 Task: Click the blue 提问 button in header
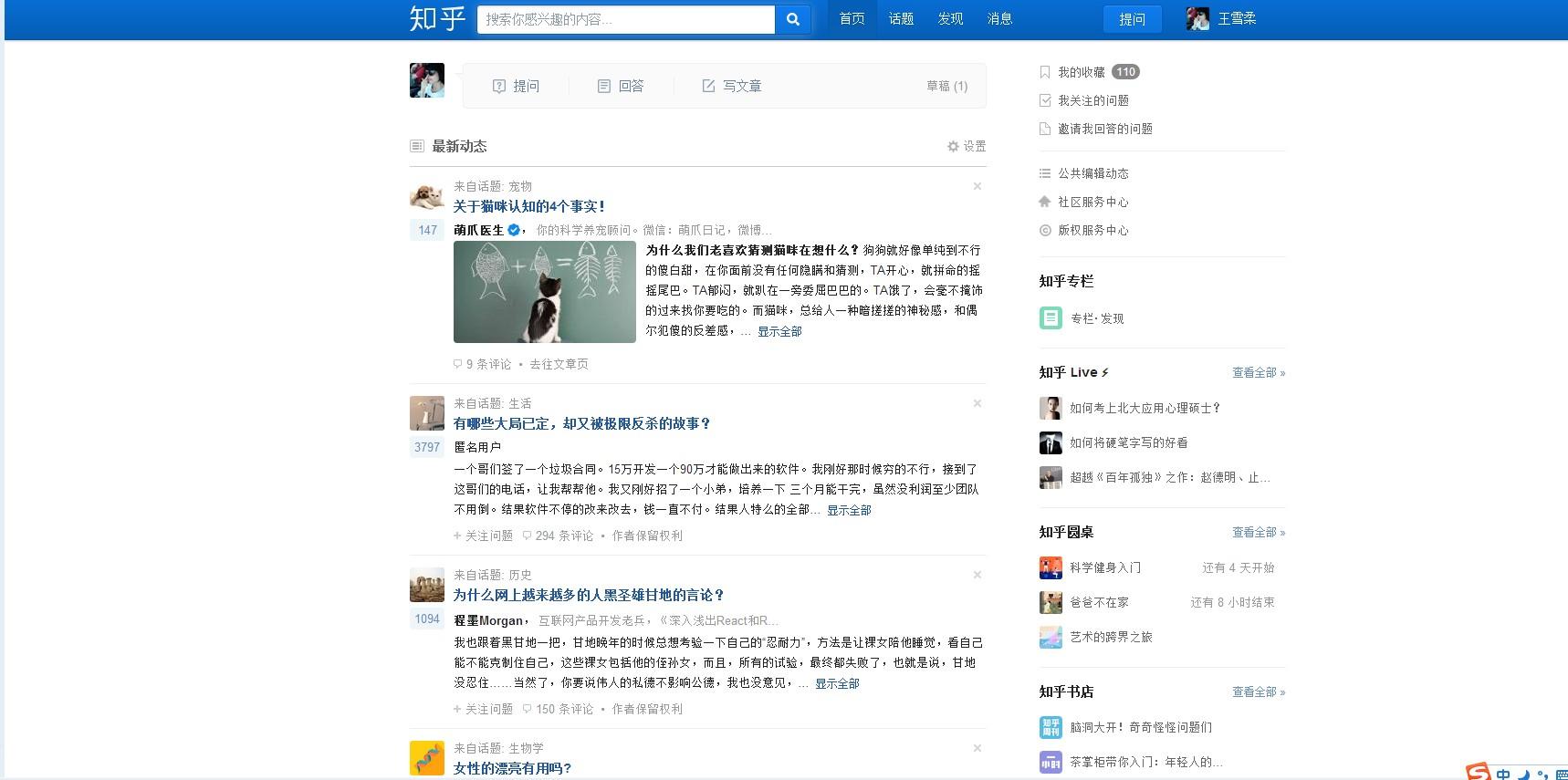(x=1132, y=19)
